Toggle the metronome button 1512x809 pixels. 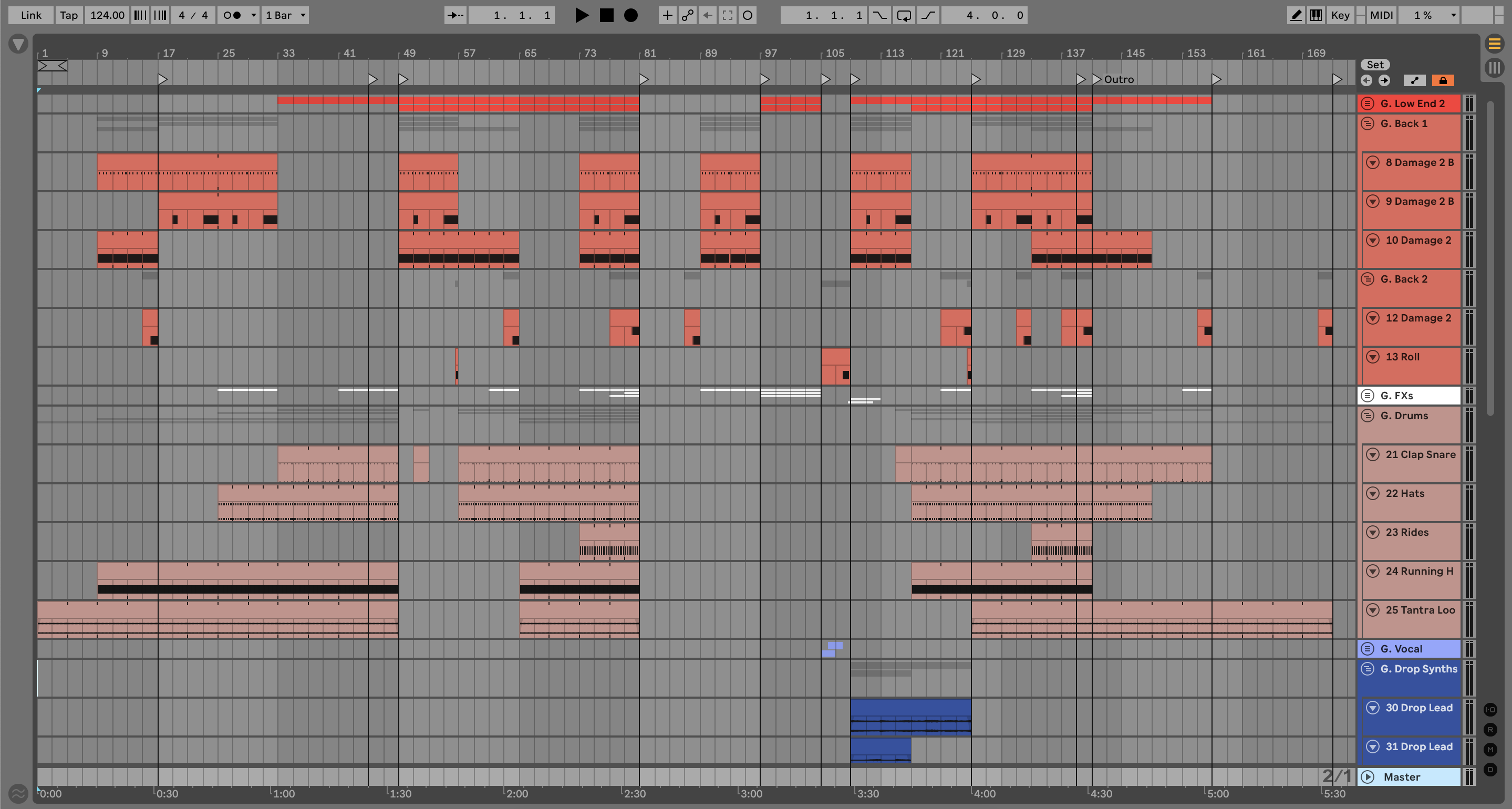[232, 15]
